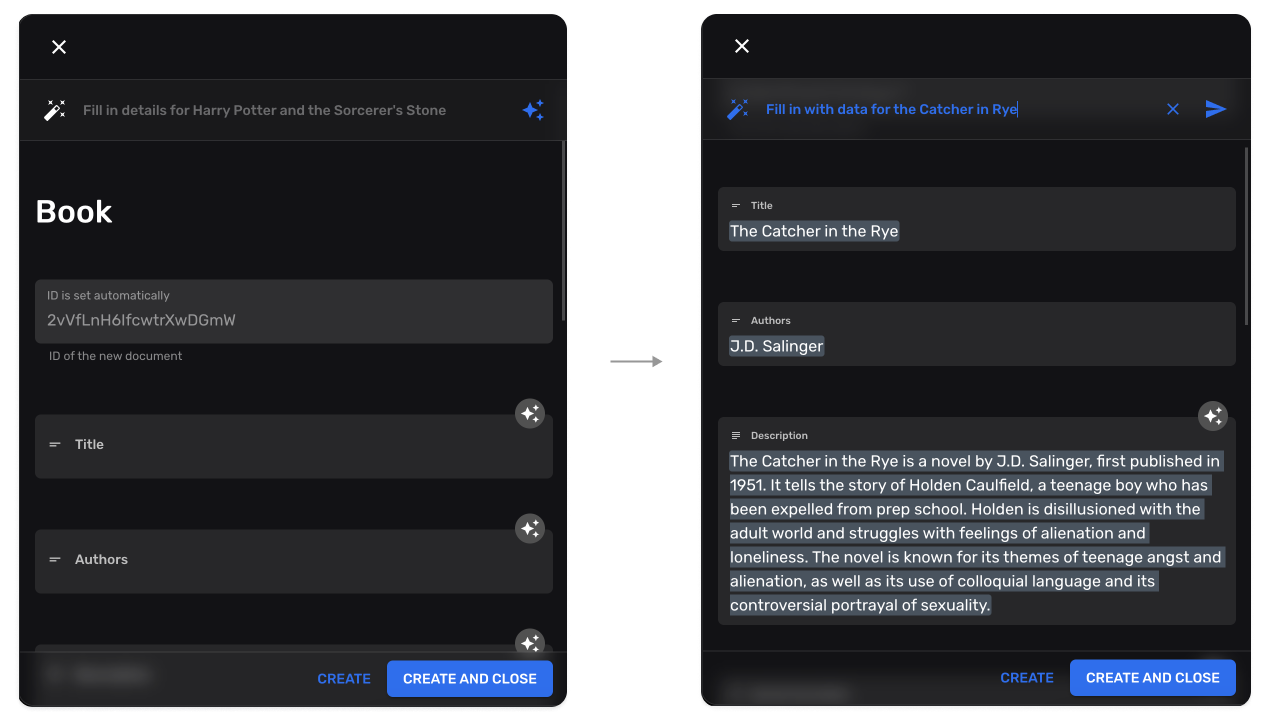
Task: Click the magic wand icon beside Harry Potter prompt
Action: (54, 111)
